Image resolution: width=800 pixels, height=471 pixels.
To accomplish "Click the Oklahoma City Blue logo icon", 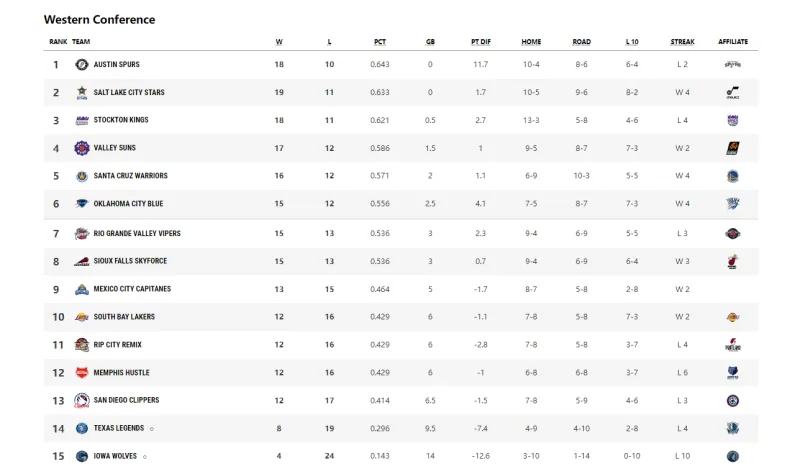I will (x=82, y=204).
